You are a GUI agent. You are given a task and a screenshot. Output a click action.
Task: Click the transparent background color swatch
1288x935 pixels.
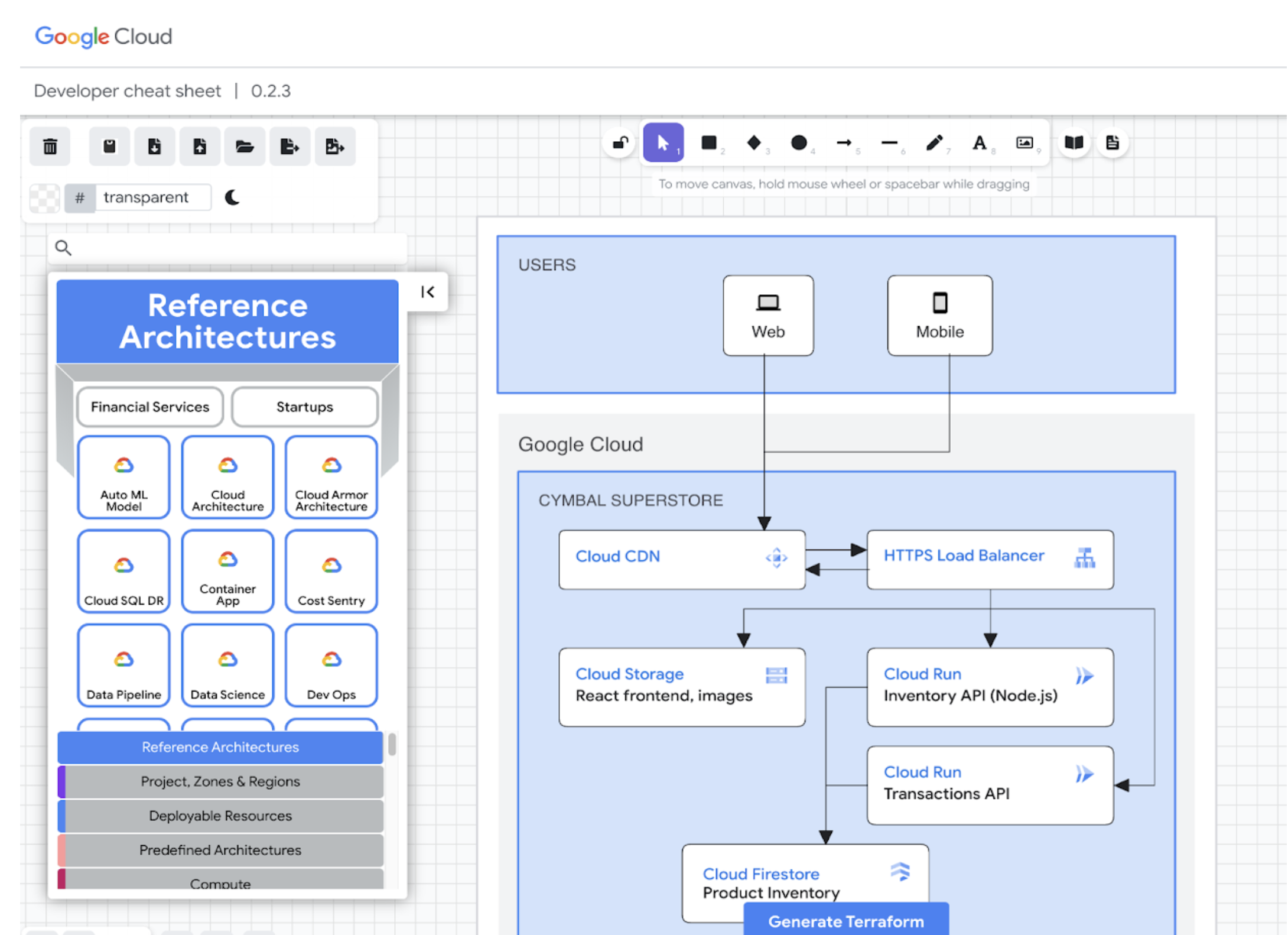(45, 197)
